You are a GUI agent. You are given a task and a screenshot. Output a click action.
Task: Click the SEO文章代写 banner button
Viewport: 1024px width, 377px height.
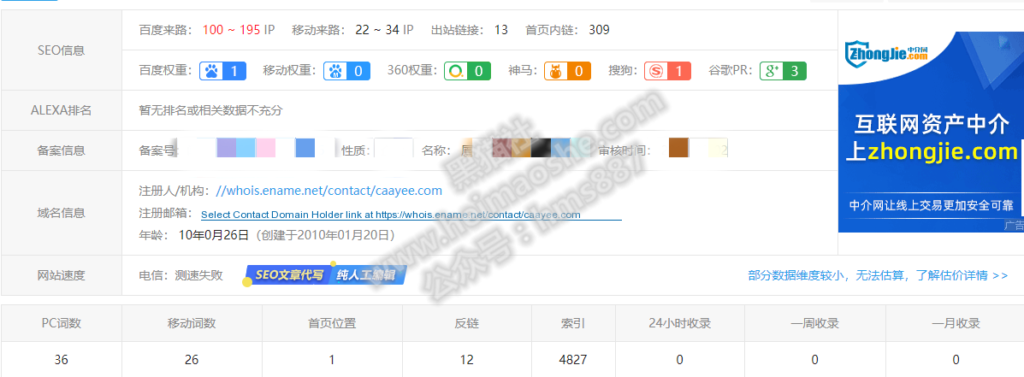tap(288, 275)
